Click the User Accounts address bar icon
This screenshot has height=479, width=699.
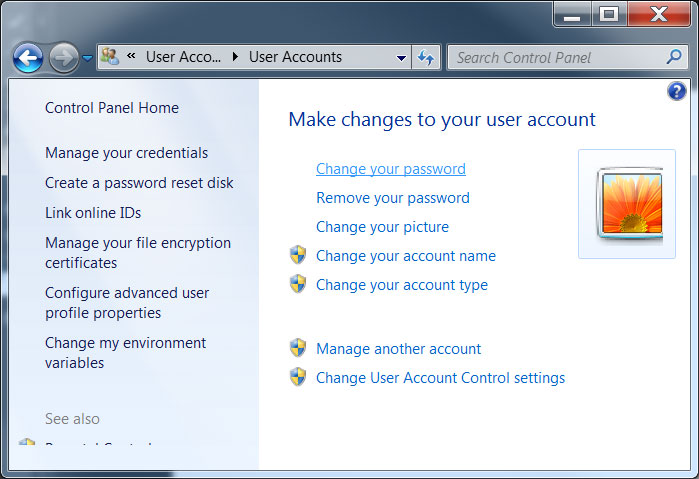click(111, 57)
